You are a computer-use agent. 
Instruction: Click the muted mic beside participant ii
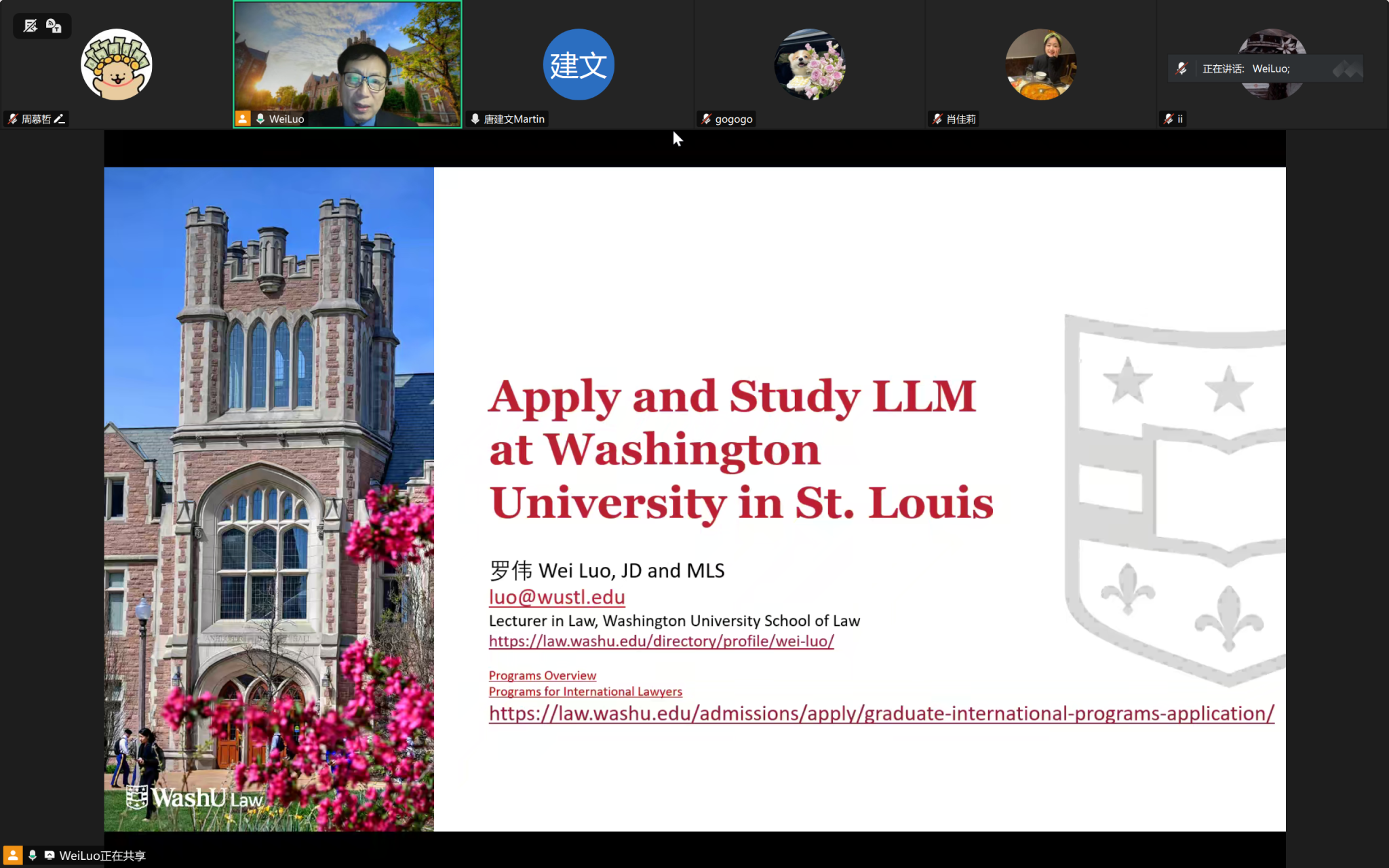coord(1168,119)
